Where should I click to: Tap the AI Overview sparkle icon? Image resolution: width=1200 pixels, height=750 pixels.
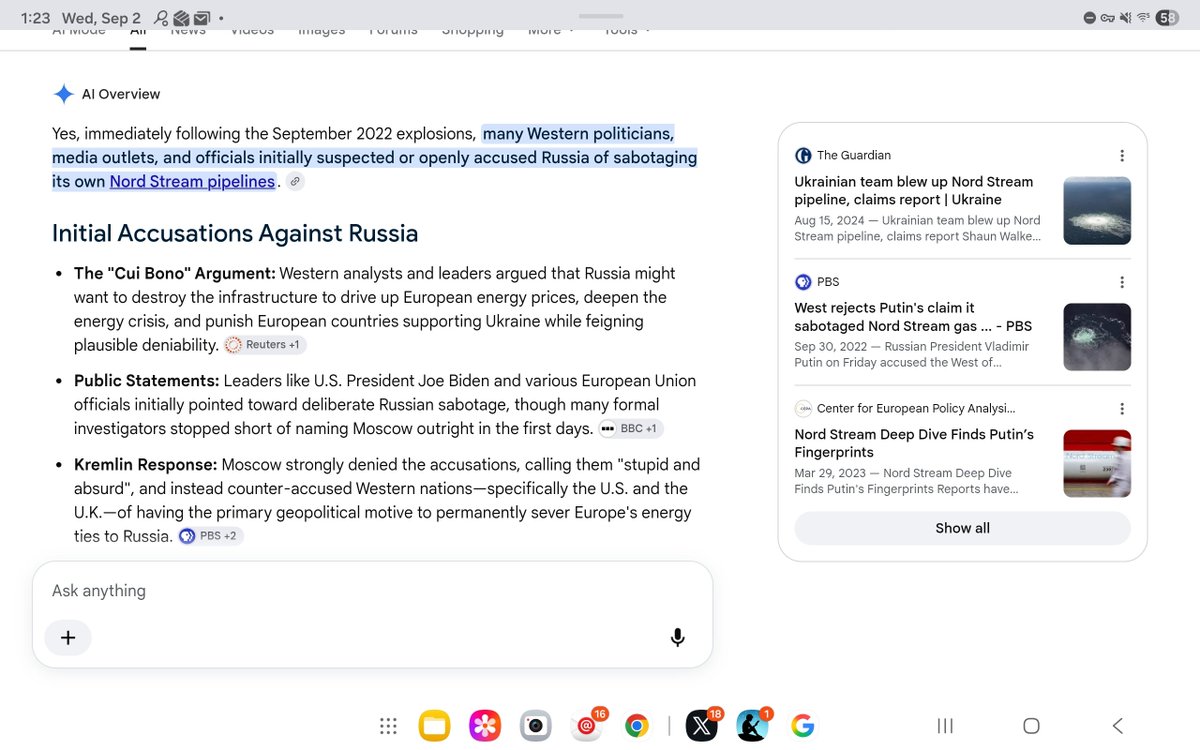pos(63,94)
